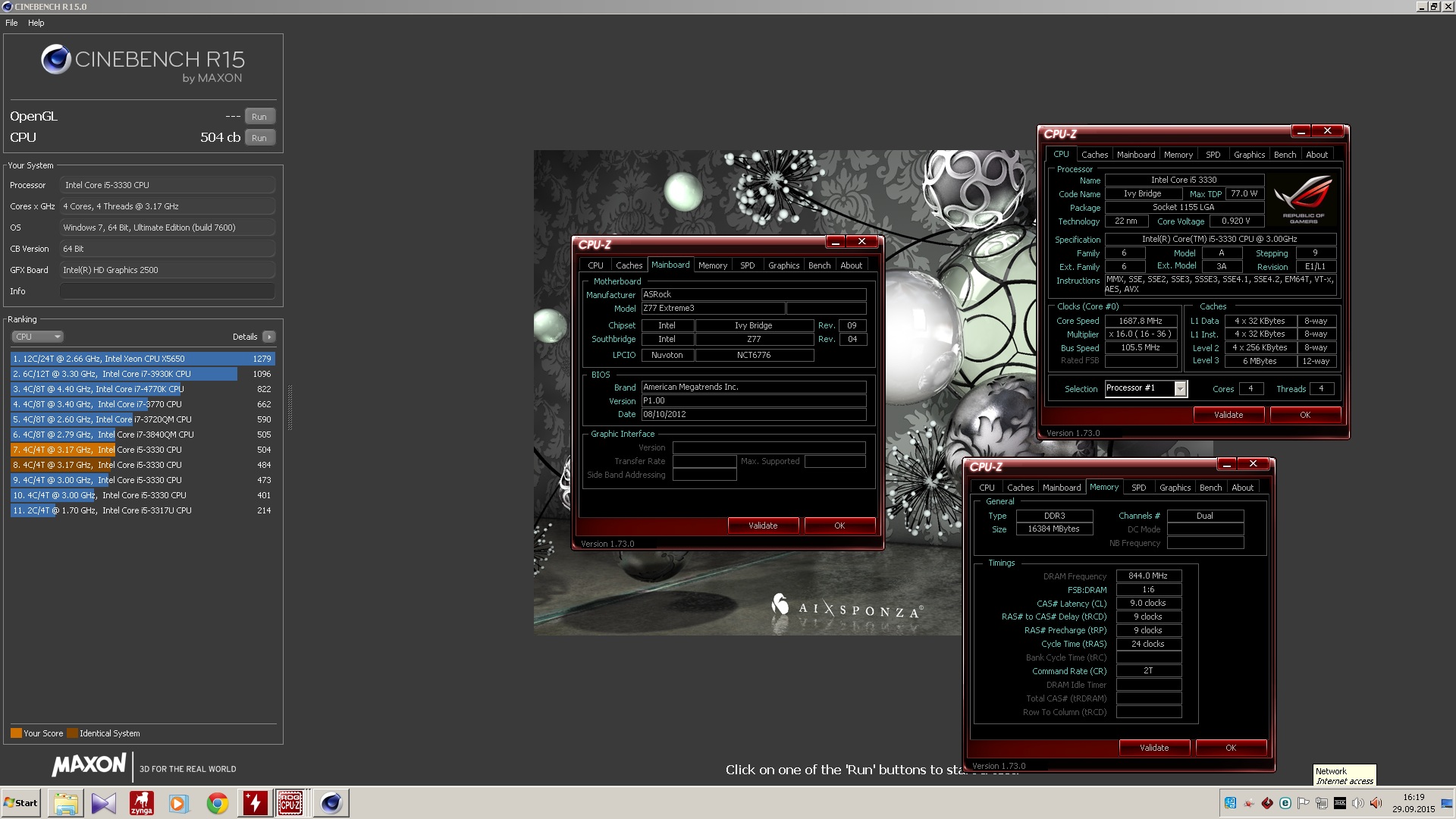The height and width of the screenshot is (819, 1456).
Task: Open Memory tab in Mainboard CPU-Z window
Action: 713,265
